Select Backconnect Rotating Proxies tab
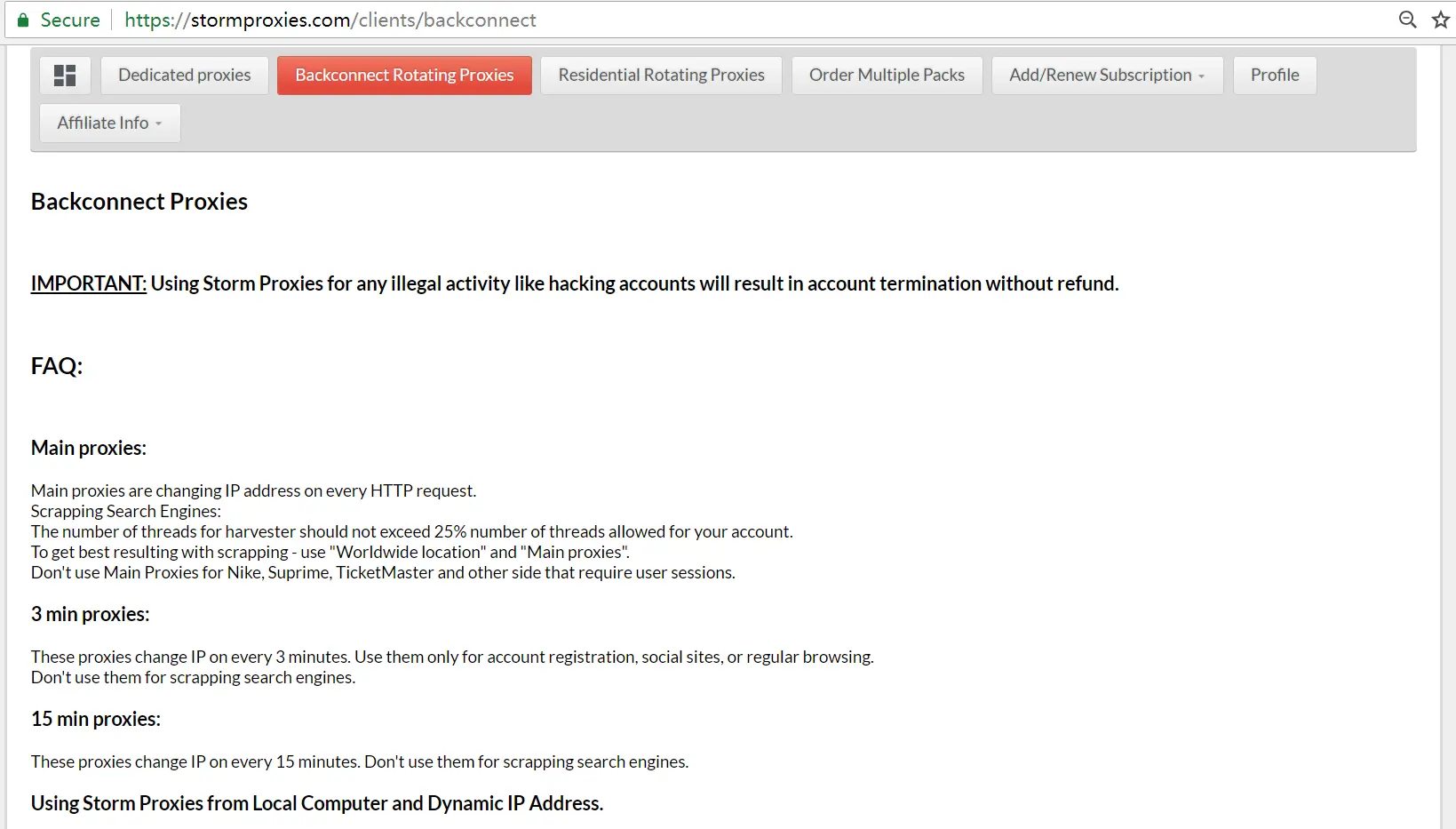This screenshot has width=1456, height=829. point(404,76)
